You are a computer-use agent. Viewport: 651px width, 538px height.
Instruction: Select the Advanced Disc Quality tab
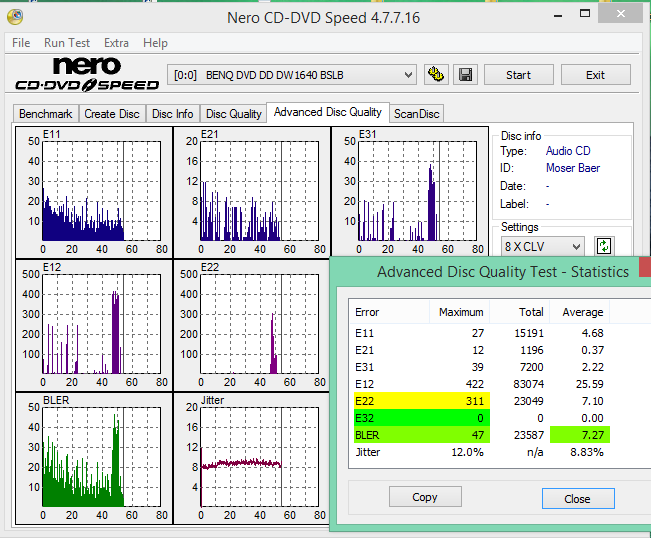point(328,112)
